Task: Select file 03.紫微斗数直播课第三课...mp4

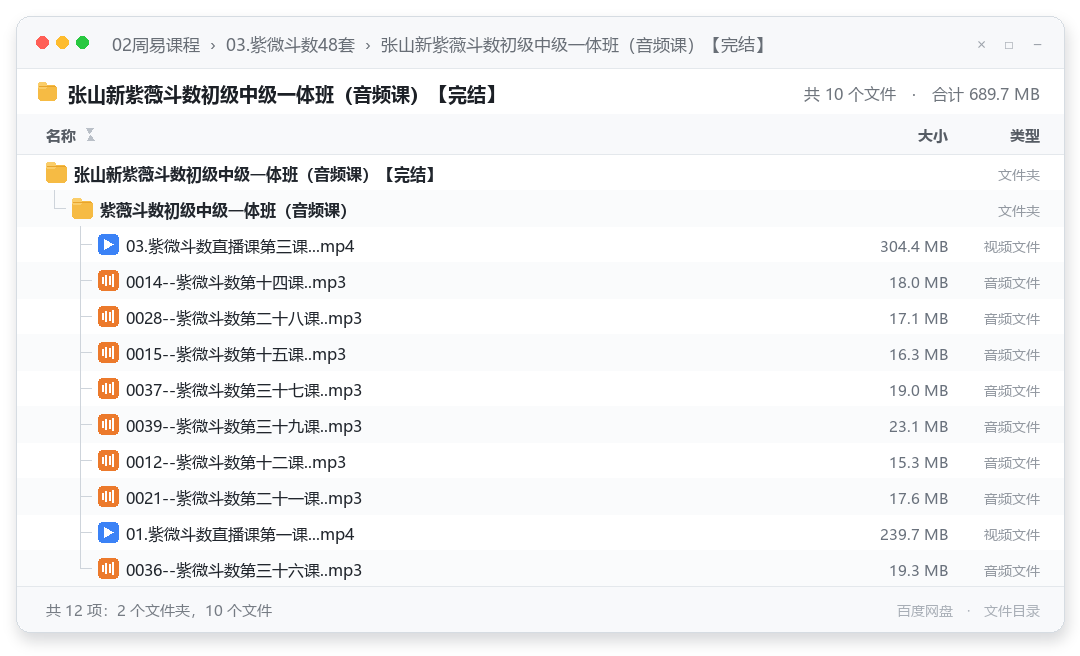Action: click(x=541, y=245)
